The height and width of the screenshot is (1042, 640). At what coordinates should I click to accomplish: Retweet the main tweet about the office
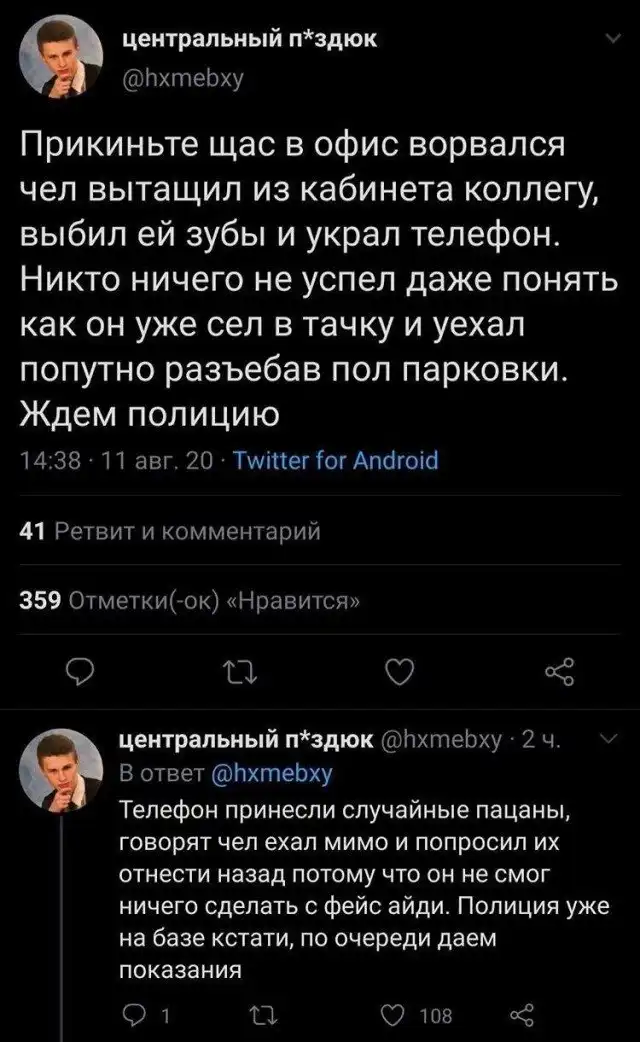click(x=237, y=674)
